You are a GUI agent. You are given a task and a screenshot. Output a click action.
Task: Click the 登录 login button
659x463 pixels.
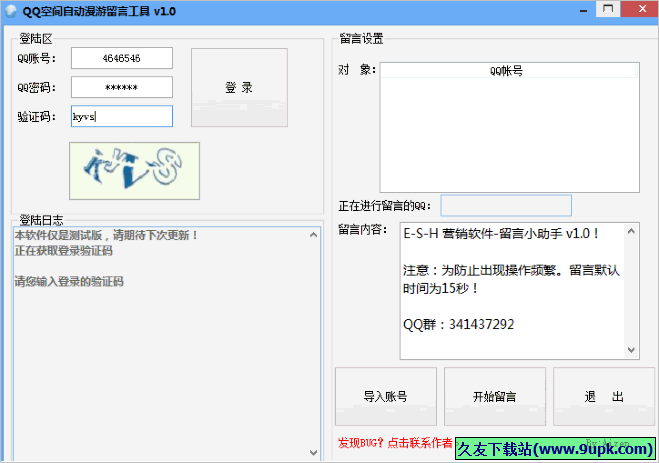[239, 87]
